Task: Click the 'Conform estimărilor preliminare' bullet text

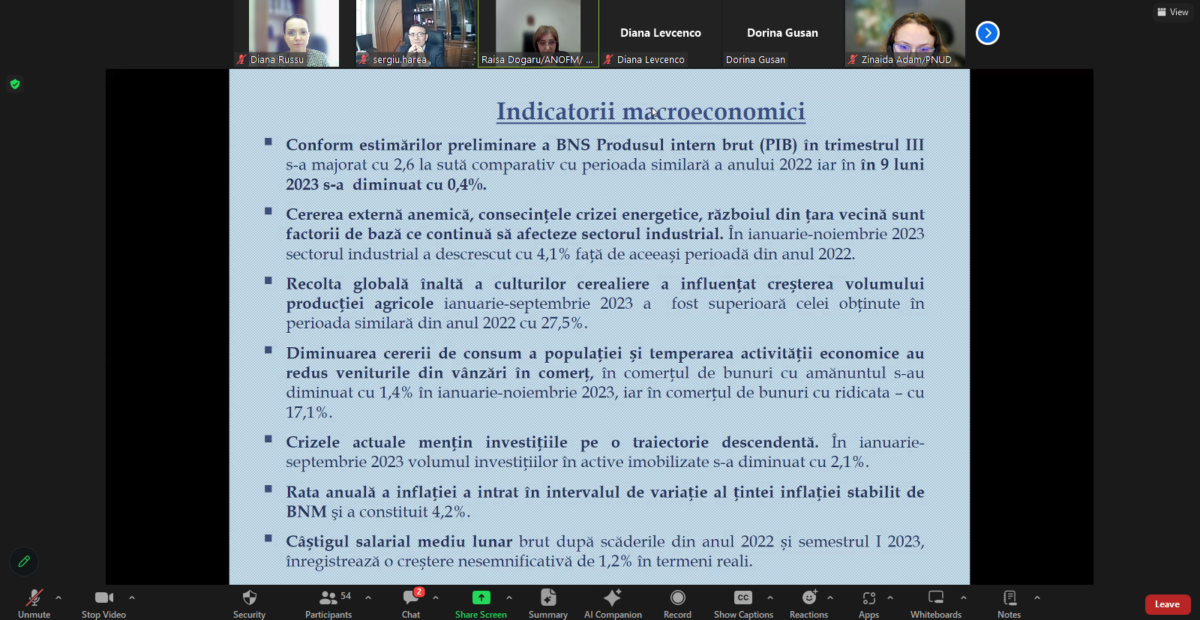Action: [x=604, y=164]
